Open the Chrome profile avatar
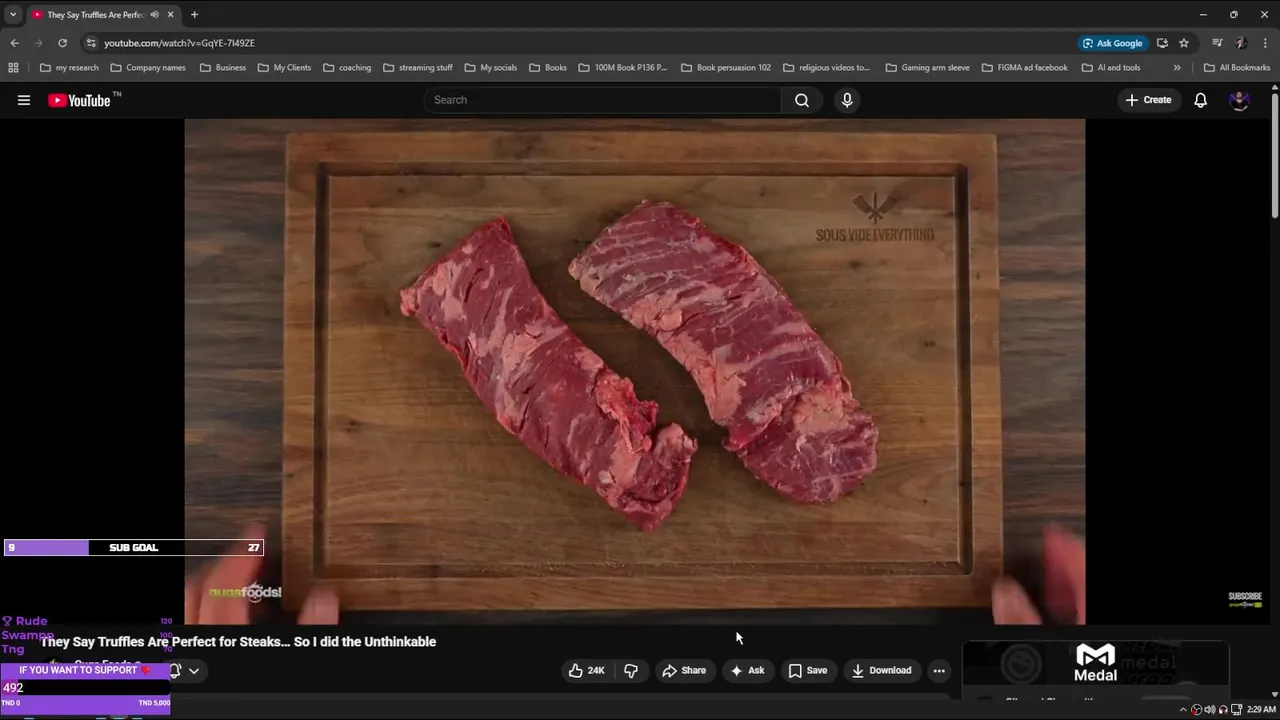Viewport: 1280px width, 720px height. (1241, 43)
